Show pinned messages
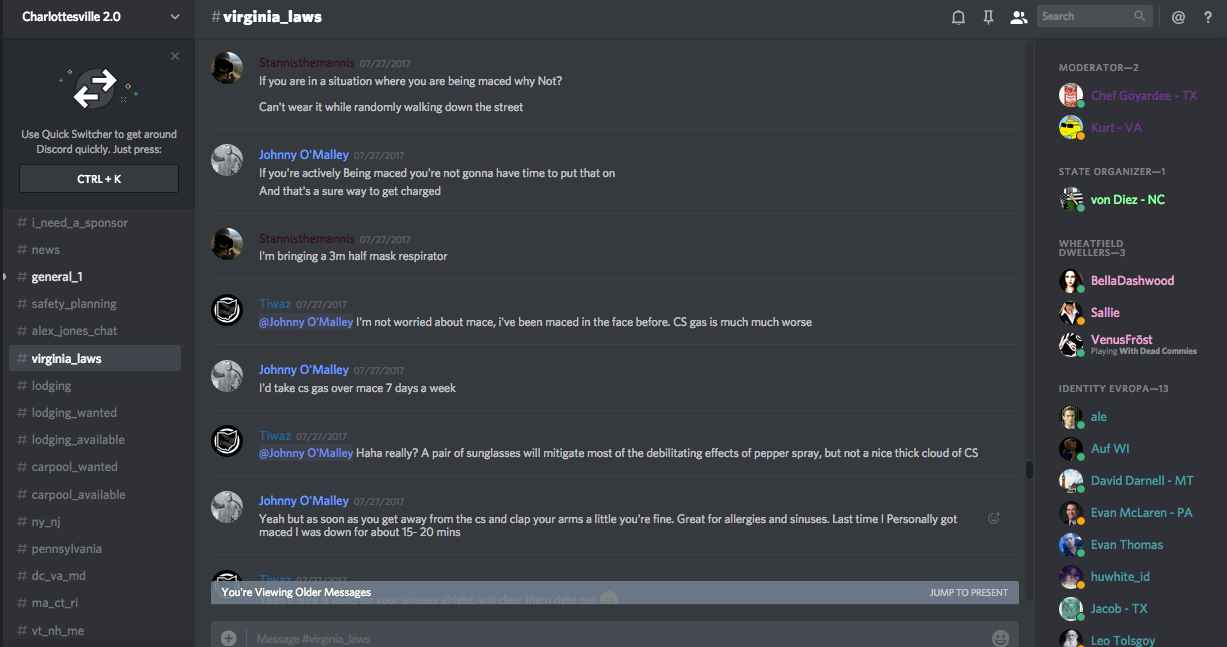The width and height of the screenshot is (1227, 647). [x=988, y=17]
